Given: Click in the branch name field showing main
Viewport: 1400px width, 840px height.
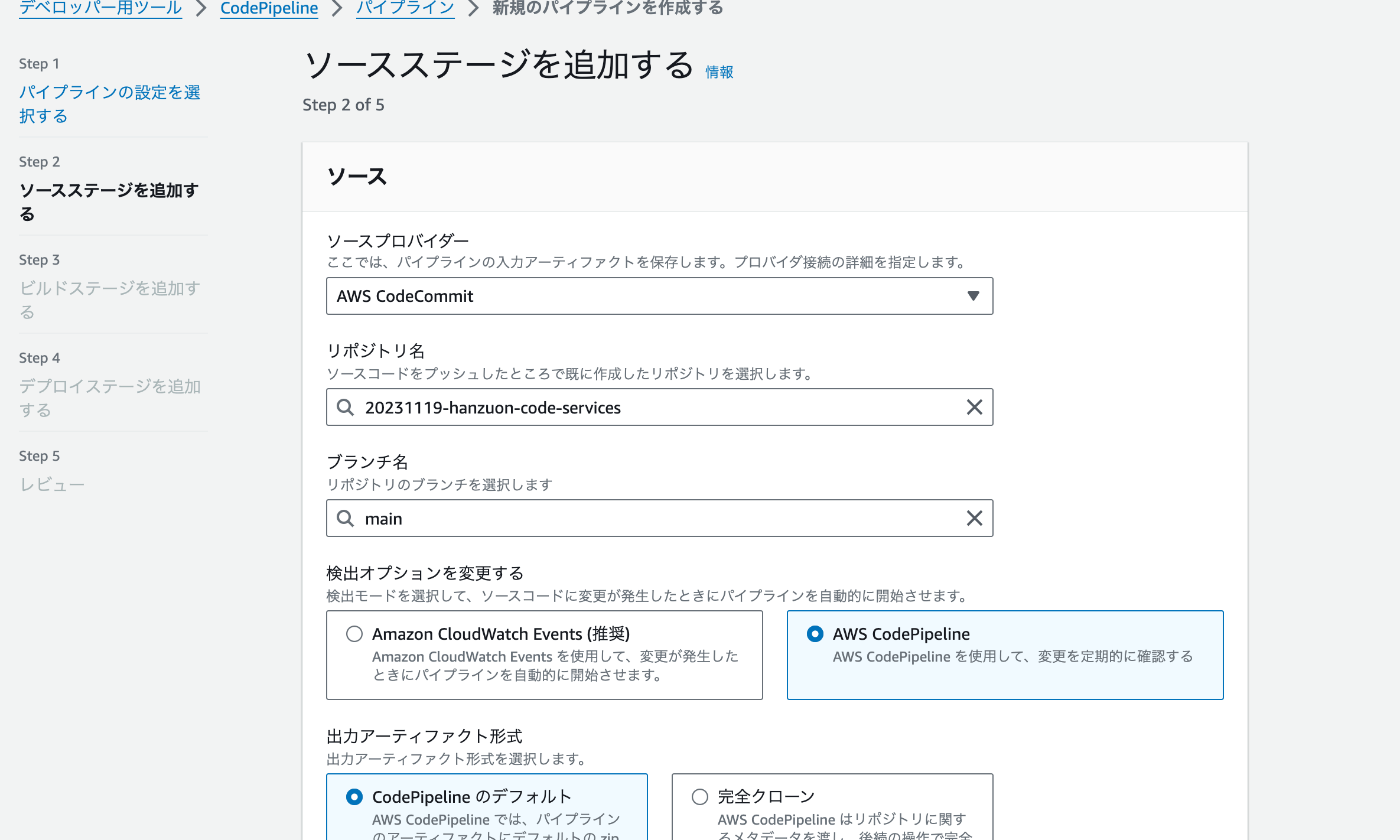Looking at the screenshot, I should click(x=659, y=518).
